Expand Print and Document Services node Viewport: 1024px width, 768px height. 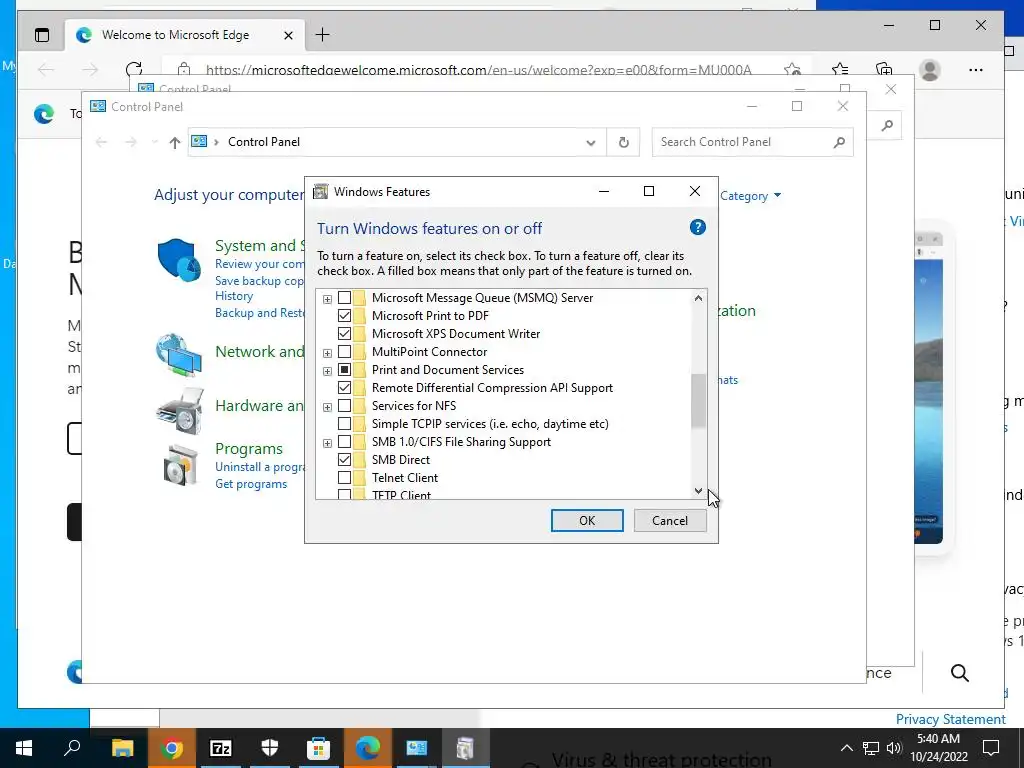(x=327, y=371)
